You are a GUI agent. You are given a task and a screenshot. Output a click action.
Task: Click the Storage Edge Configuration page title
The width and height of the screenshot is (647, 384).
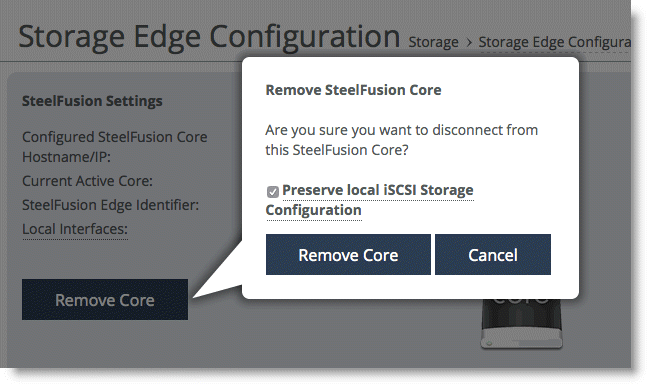[209, 38]
